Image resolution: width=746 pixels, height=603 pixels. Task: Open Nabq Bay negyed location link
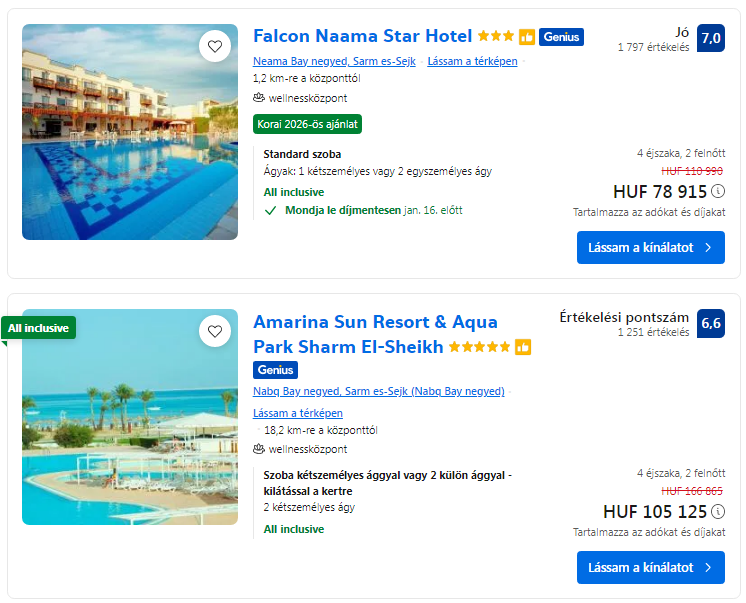pos(378,391)
